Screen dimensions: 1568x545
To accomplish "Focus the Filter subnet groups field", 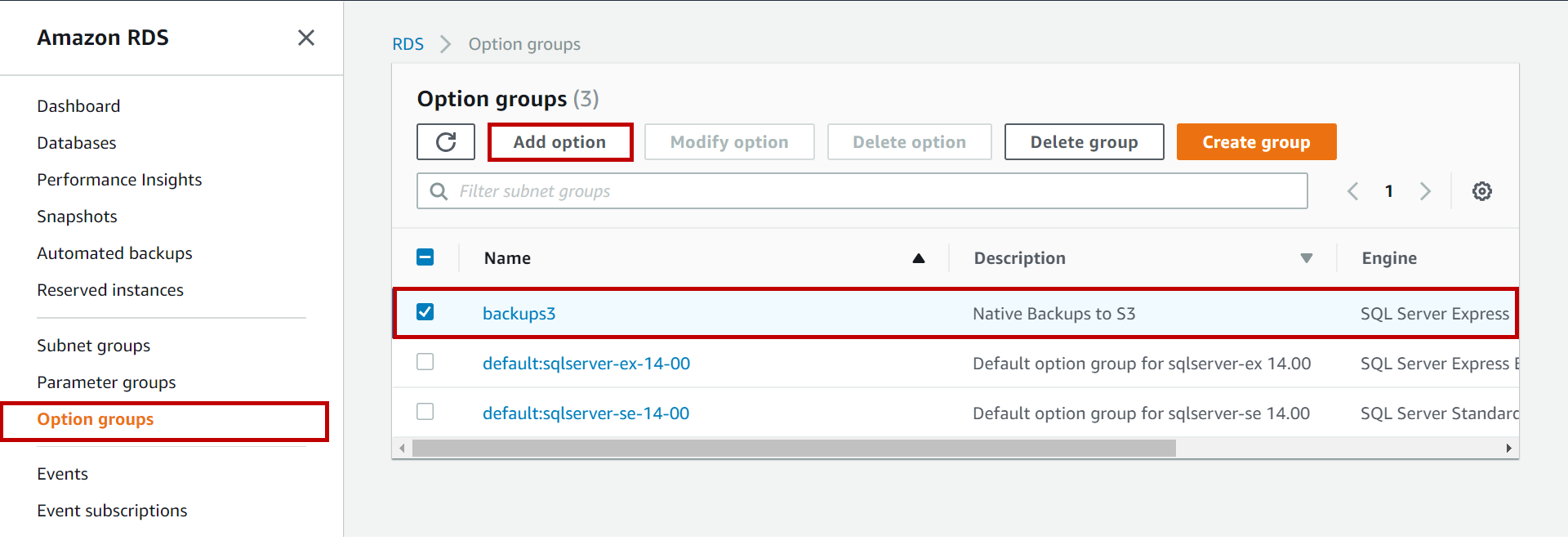I will click(874, 191).
